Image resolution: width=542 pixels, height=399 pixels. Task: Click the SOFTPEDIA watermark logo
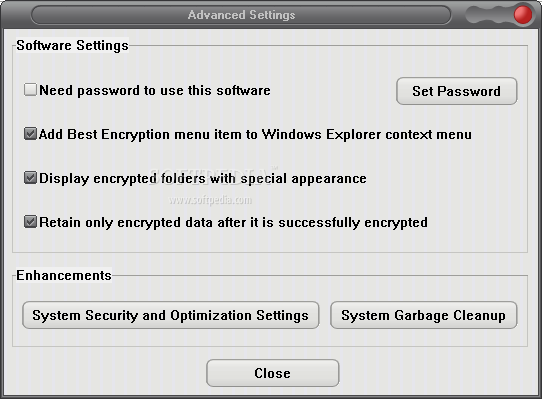[x=214, y=176]
